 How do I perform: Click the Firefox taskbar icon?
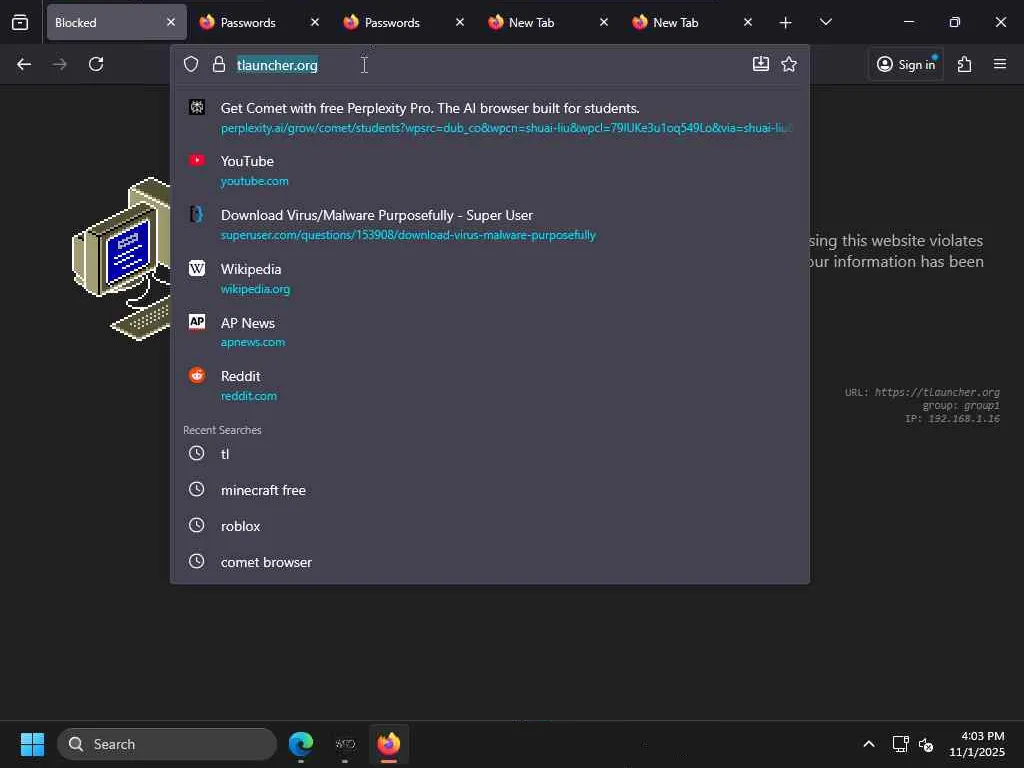(x=389, y=744)
